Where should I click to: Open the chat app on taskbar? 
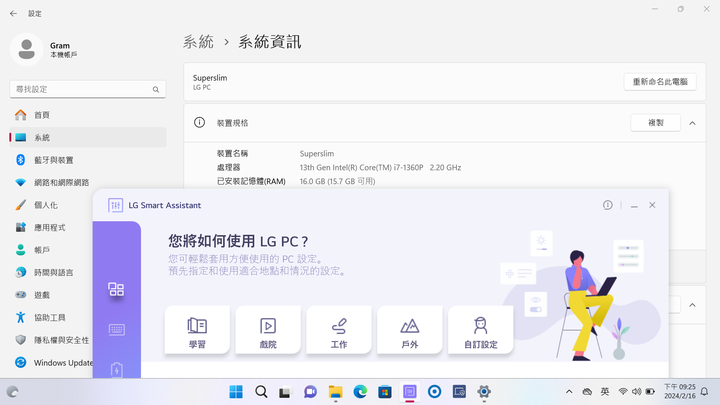click(310, 392)
